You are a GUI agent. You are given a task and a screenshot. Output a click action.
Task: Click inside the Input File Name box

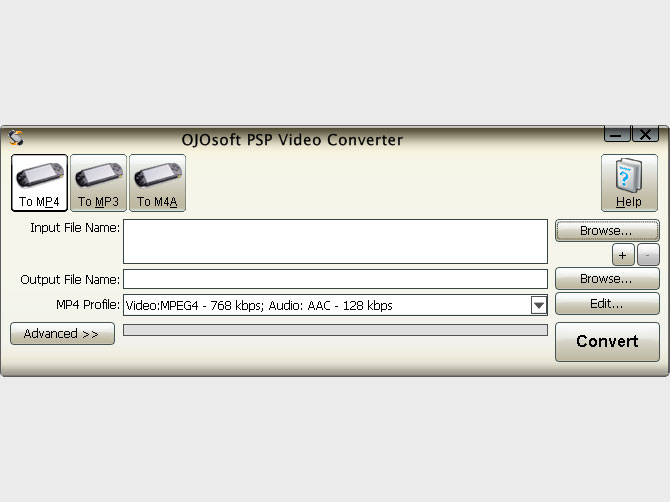tap(335, 241)
